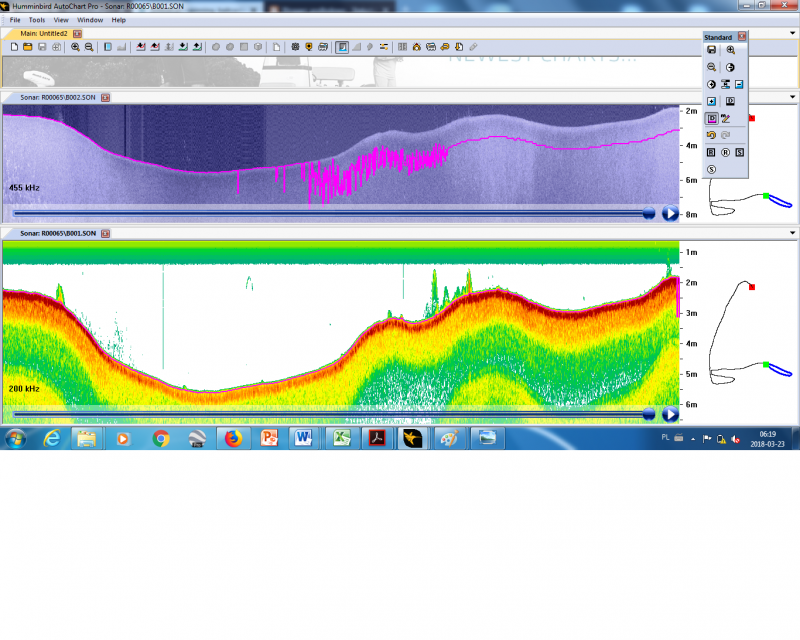Image resolution: width=800 pixels, height=640 pixels.
Task: Click zoom out magnifier in Standard panel
Action: (x=711, y=66)
